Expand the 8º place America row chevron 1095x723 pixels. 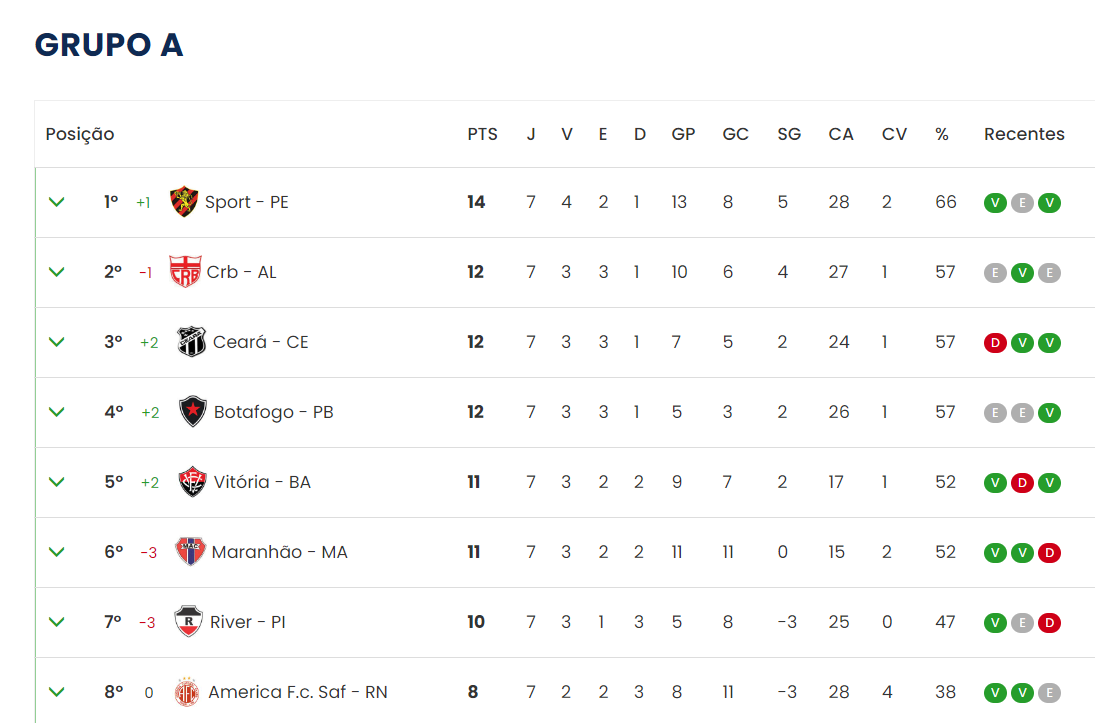tap(57, 692)
